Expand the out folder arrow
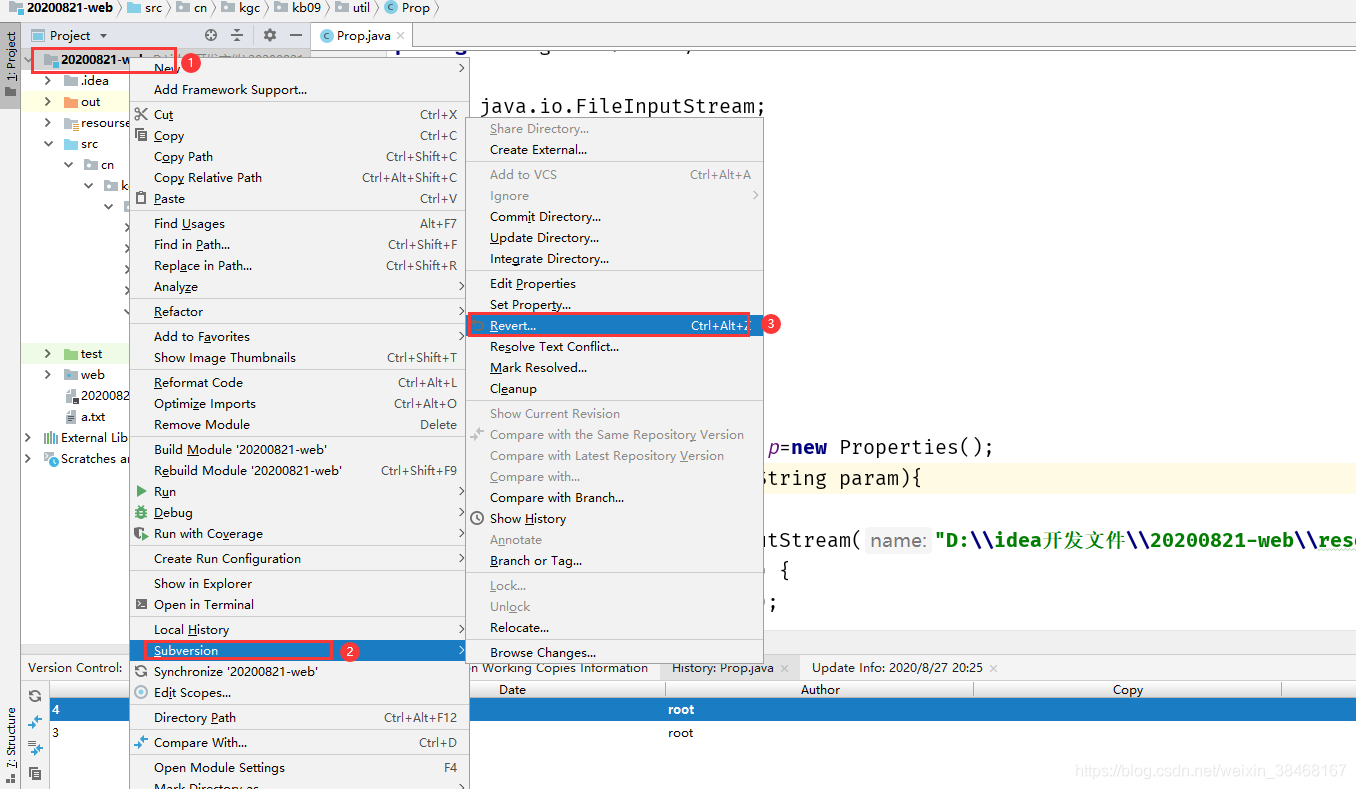Viewport: 1356px width, 789px height. 48,102
